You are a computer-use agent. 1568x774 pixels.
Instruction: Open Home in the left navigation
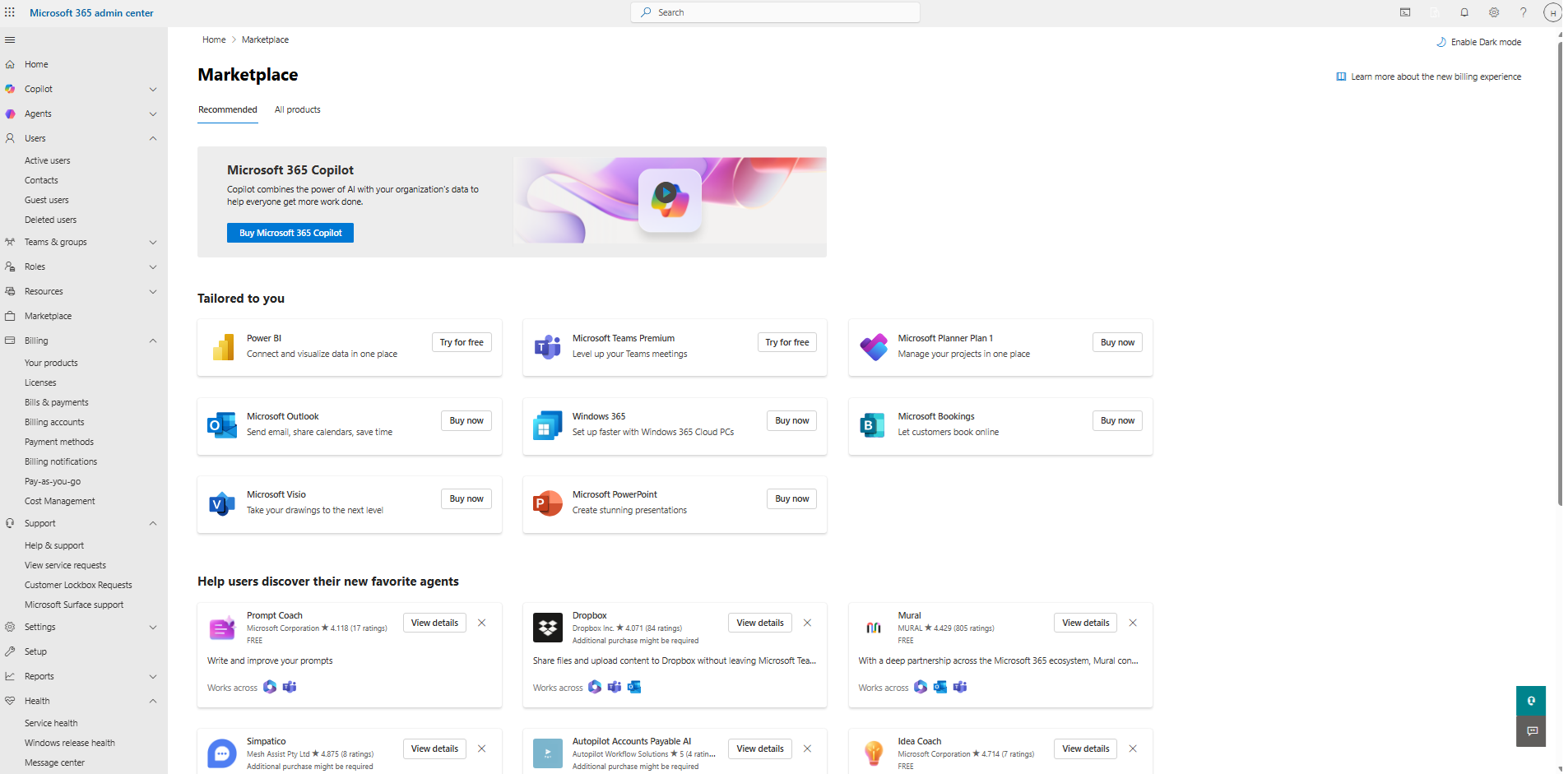click(x=36, y=64)
